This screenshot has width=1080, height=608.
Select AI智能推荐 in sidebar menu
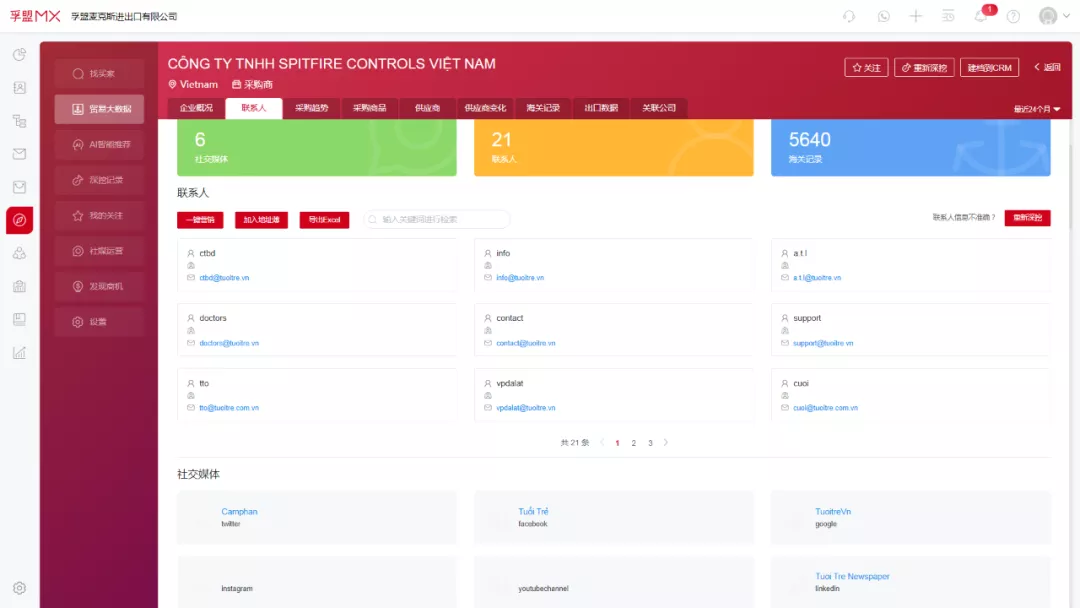point(100,145)
